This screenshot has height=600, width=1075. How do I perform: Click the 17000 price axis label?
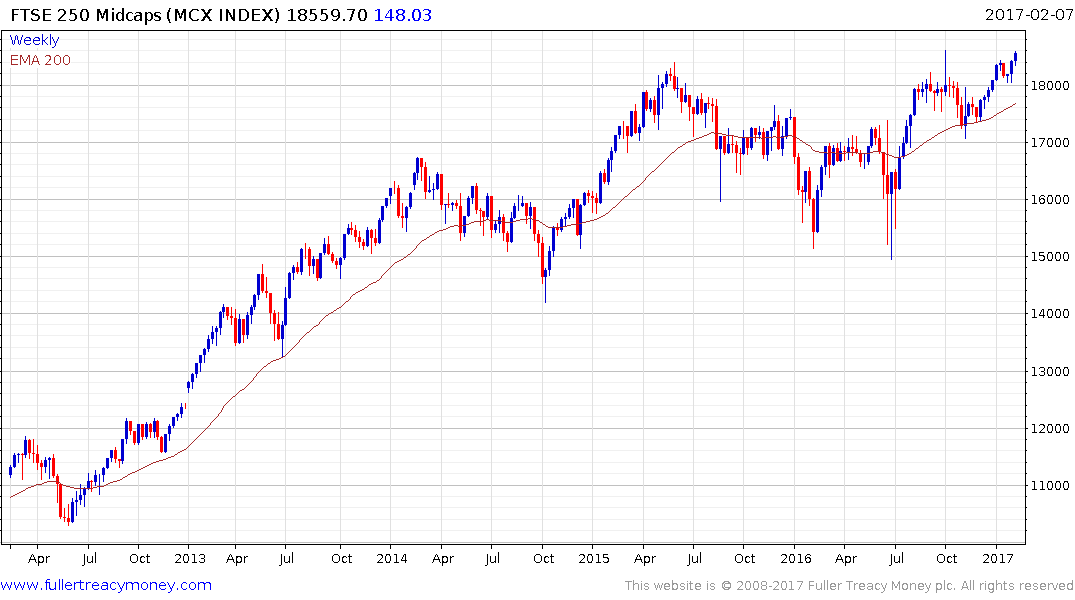coord(1050,143)
